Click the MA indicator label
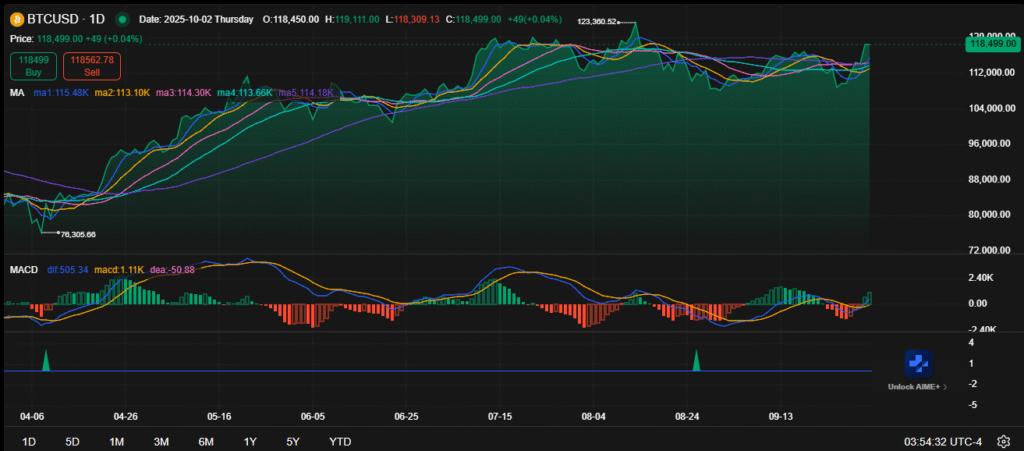This screenshot has height=451, width=1024. click(x=17, y=92)
